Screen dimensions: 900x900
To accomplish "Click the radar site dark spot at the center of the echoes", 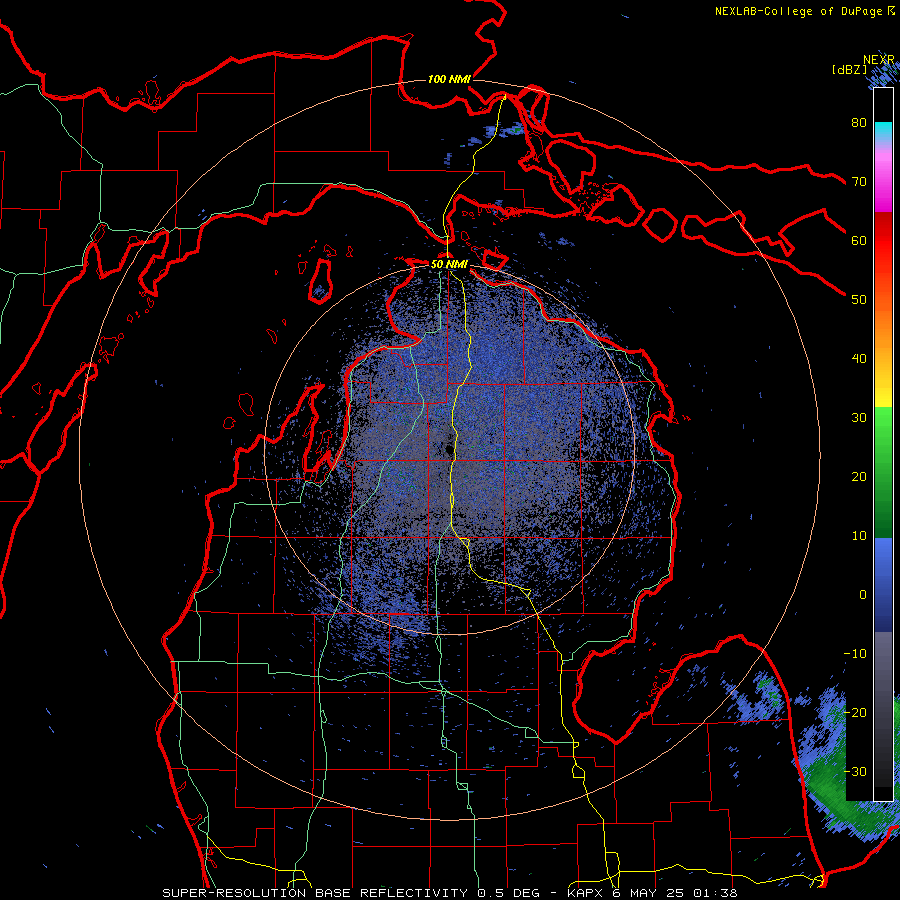I will coord(448,450).
